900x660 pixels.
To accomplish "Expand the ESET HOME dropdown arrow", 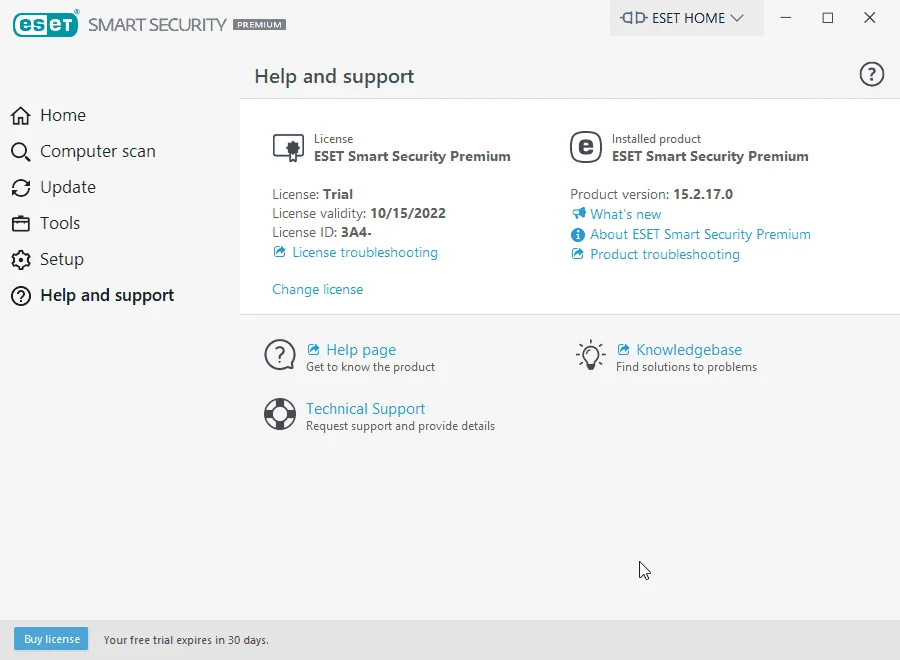I will click(x=737, y=18).
